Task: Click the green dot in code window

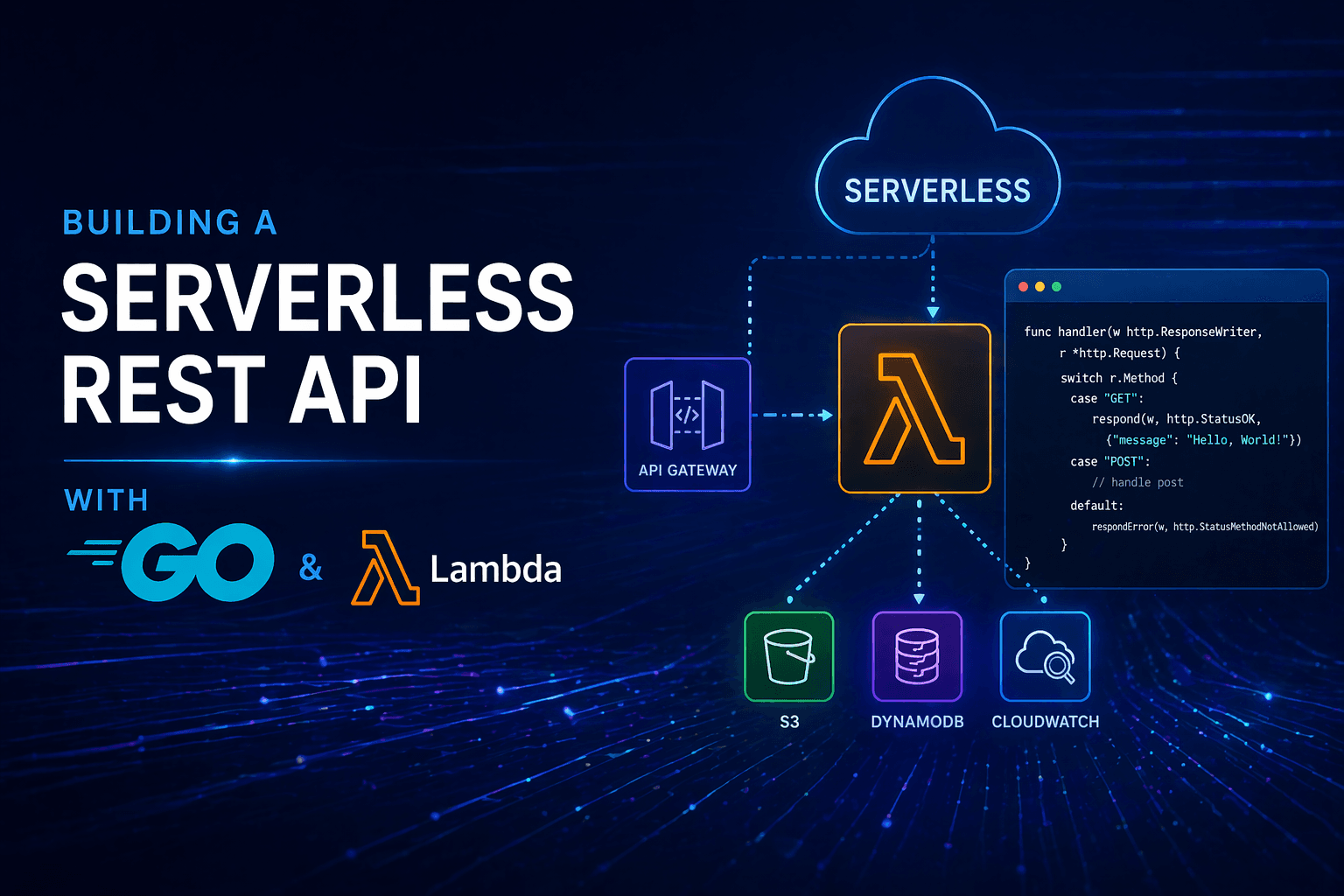Action: [x=1056, y=287]
